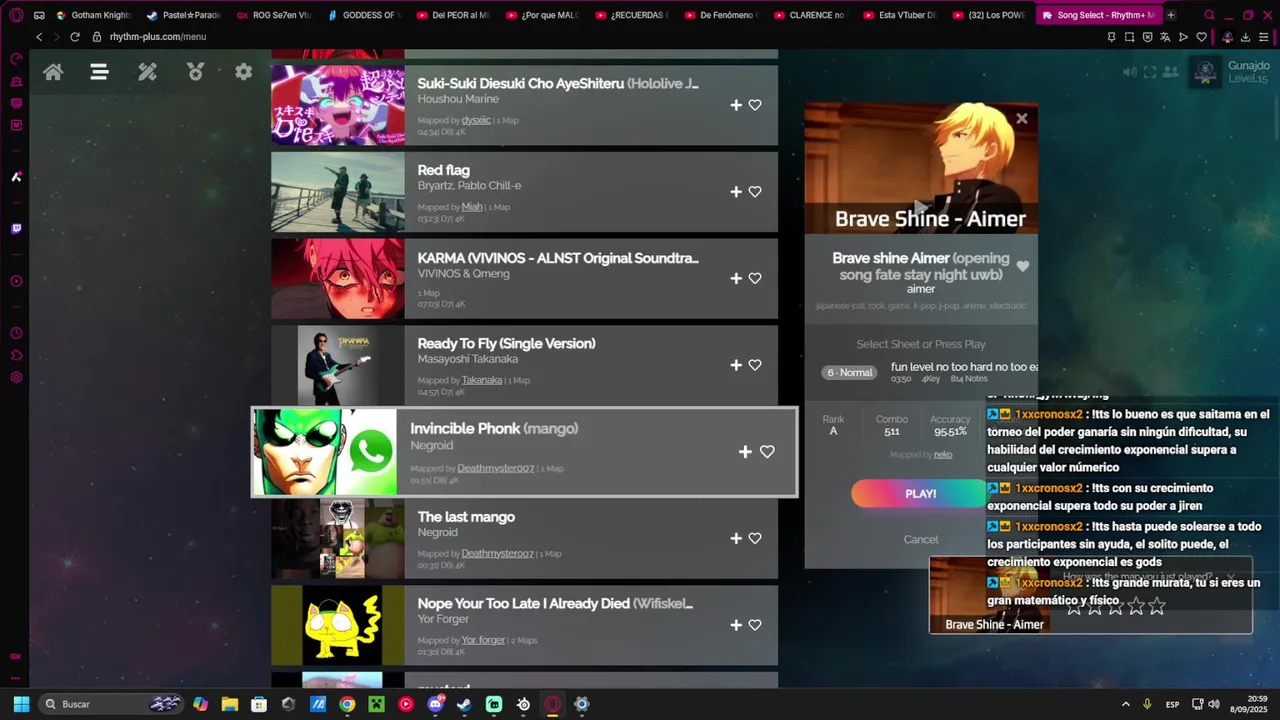Favorite Ready To Fly (Single Version)
Screen dimensions: 1280x720
pyautogui.click(x=755, y=365)
